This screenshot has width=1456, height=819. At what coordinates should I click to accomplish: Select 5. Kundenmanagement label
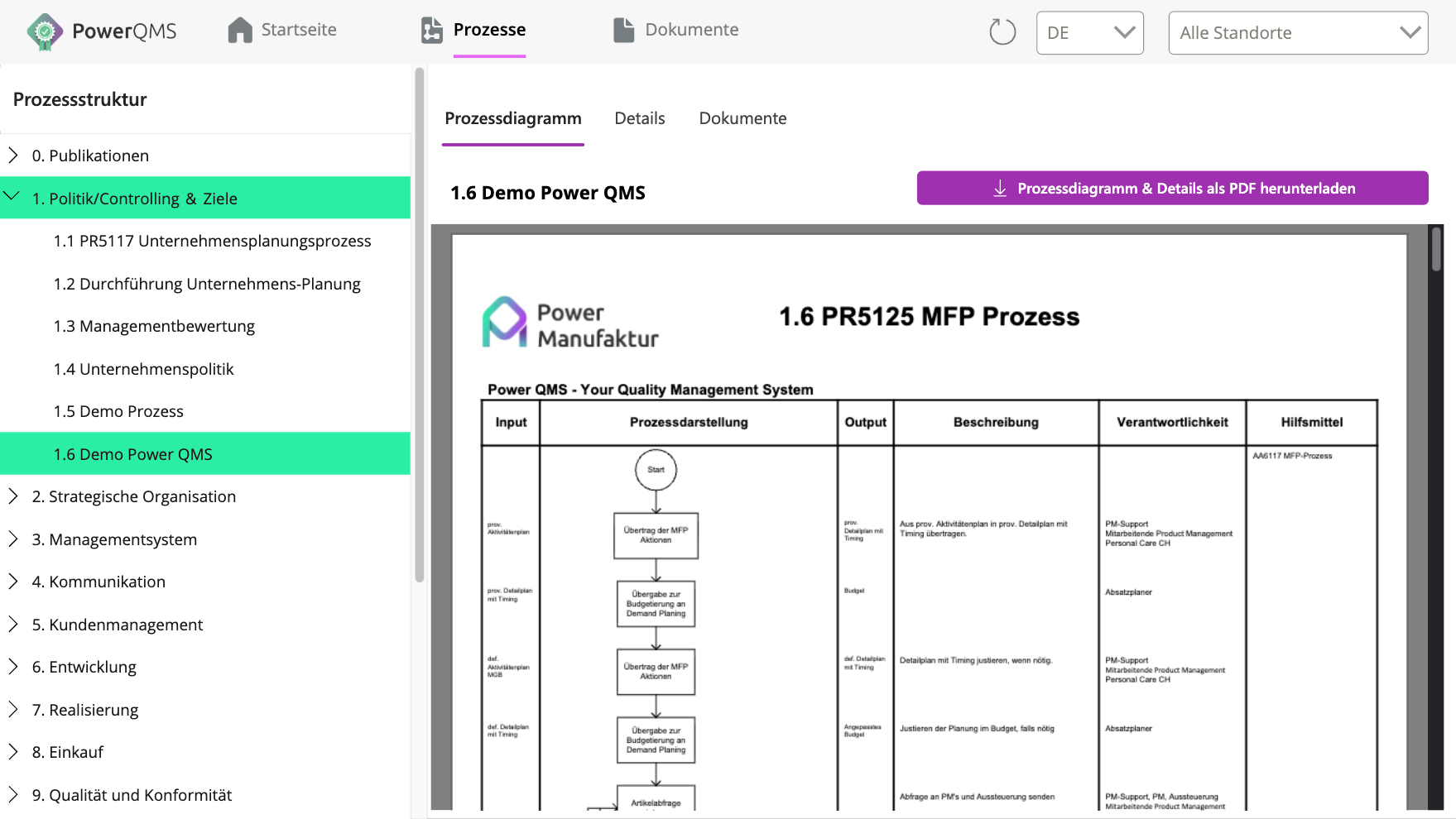pyautogui.click(x=118, y=625)
